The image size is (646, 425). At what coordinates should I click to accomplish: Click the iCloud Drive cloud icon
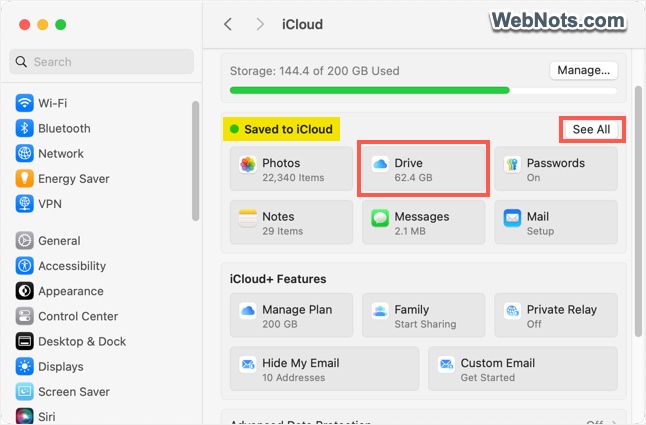[x=380, y=165]
